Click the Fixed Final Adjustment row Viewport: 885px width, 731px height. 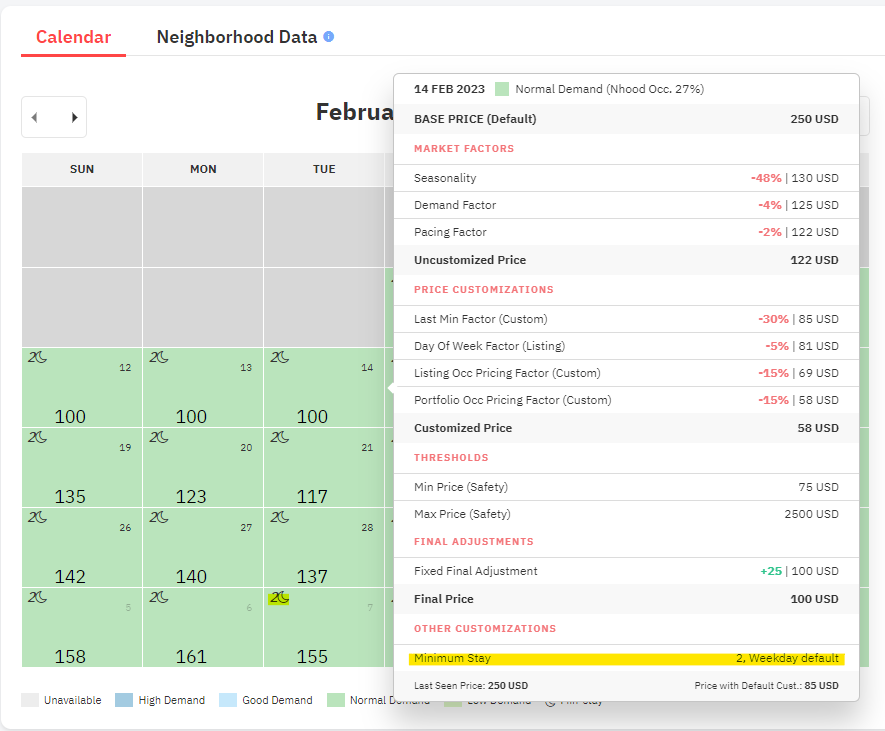click(626, 571)
